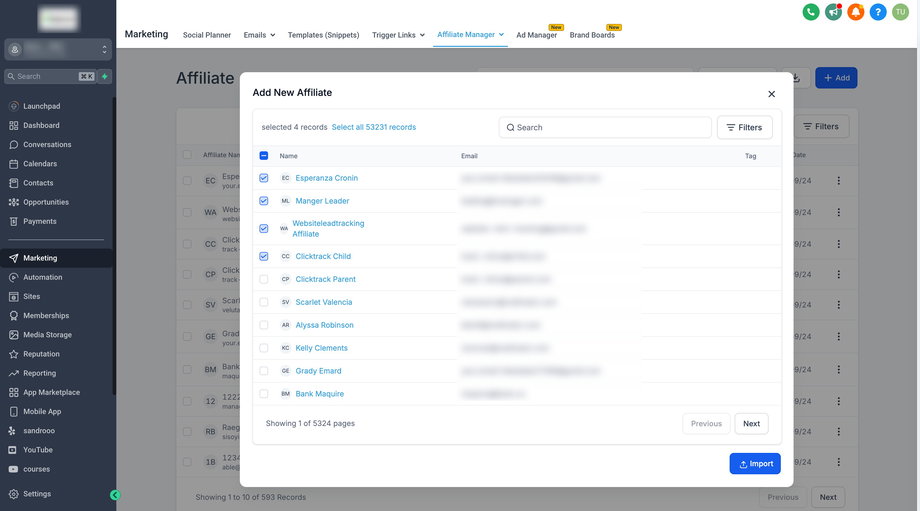The height and width of the screenshot is (511, 920).
Task: Focus the dialog Search field
Action: (x=605, y=127)
